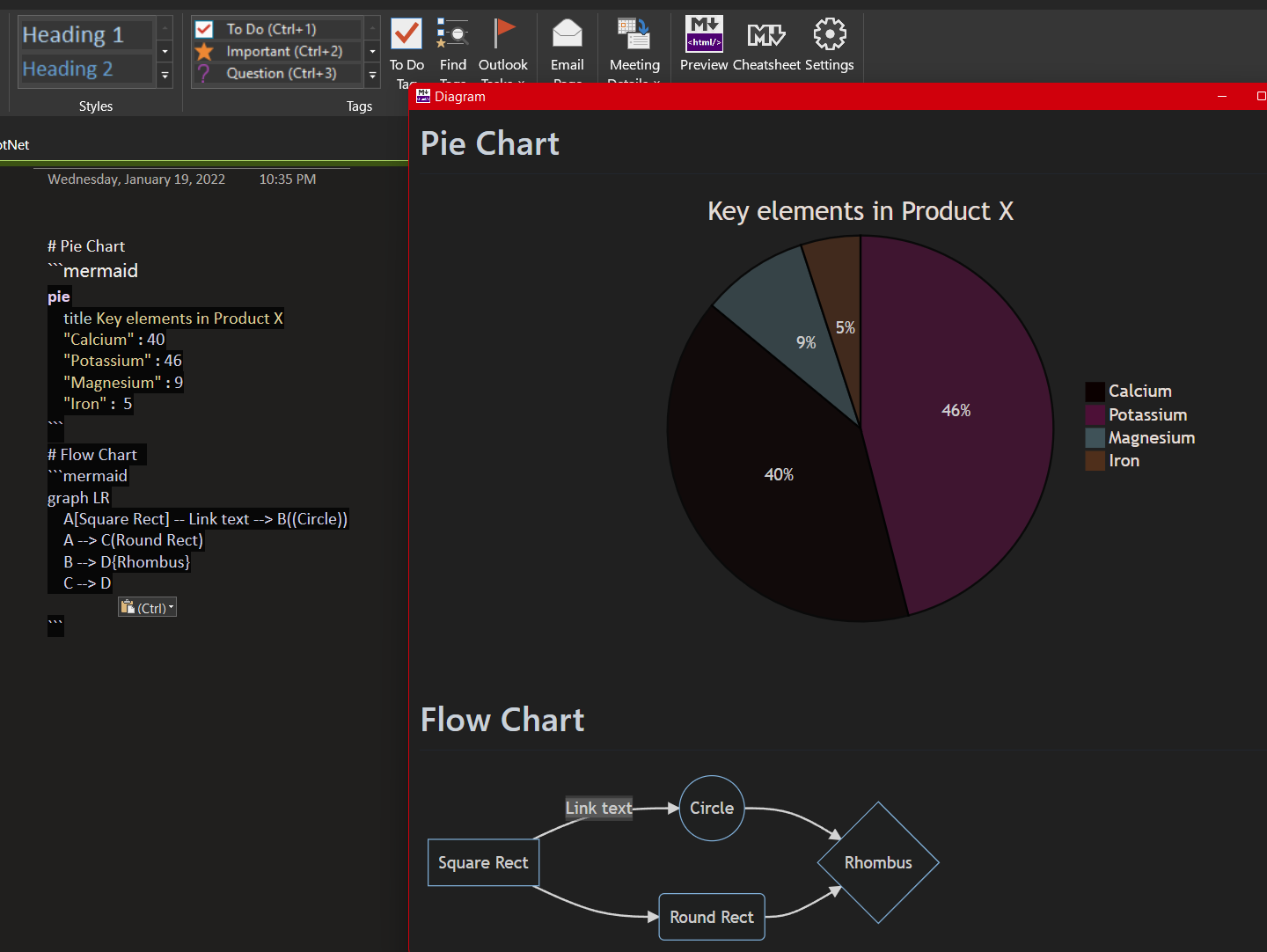Screen dimensions: 1267x952
Task: Click the '"Iron" : 5' line
Action: [x=98, y=404]
